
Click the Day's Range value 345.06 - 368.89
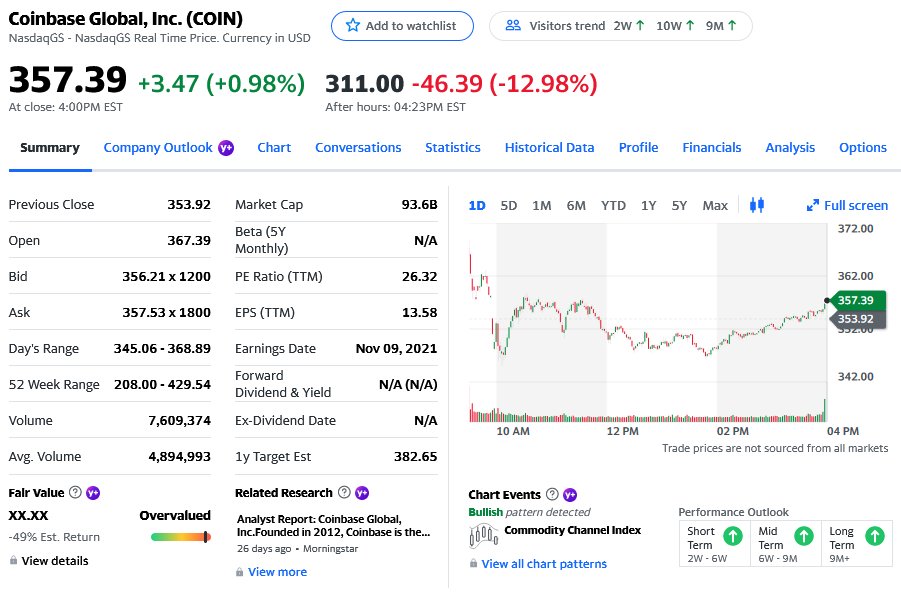point(162,348)
